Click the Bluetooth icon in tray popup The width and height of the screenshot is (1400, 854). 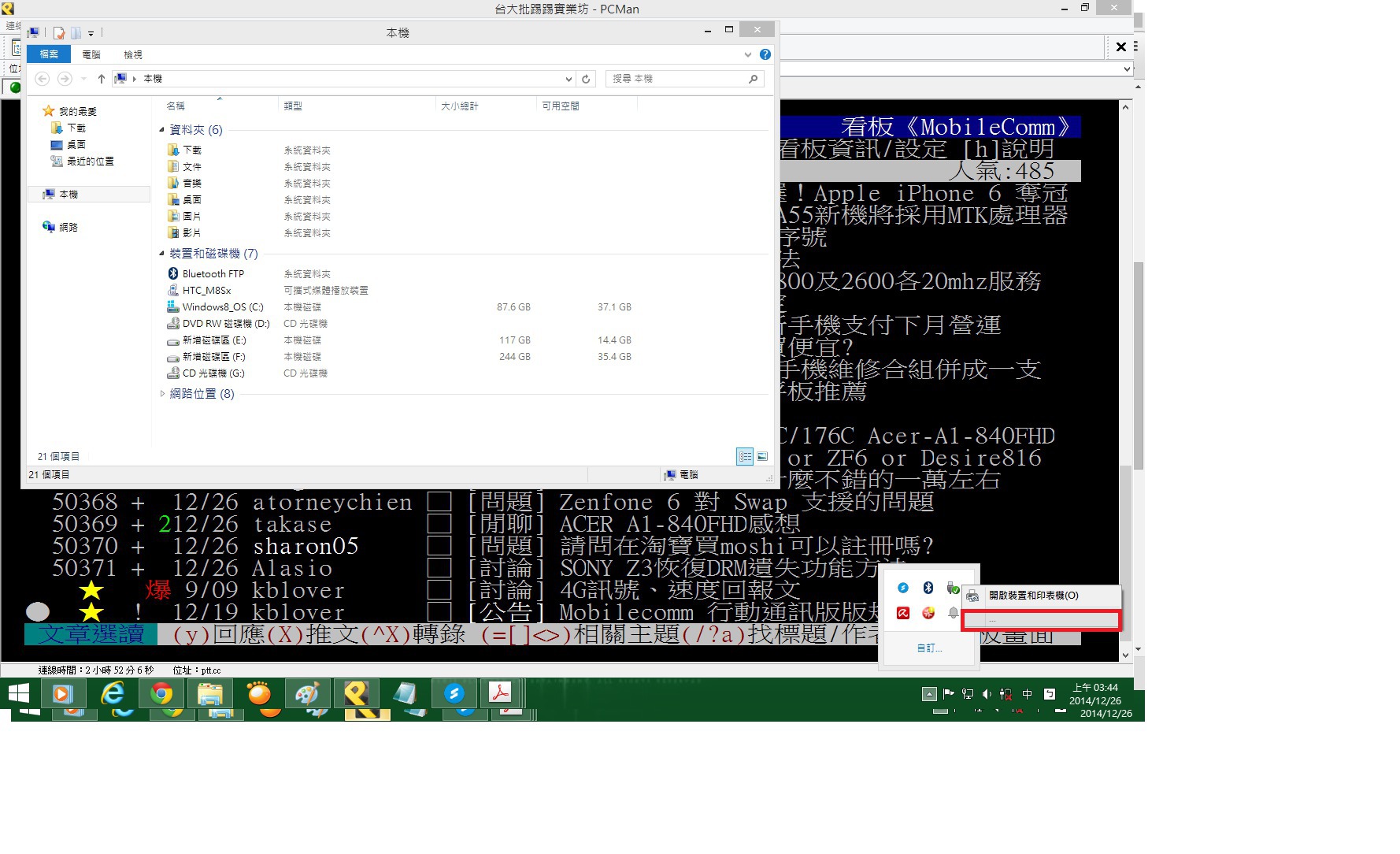point(928,588)
